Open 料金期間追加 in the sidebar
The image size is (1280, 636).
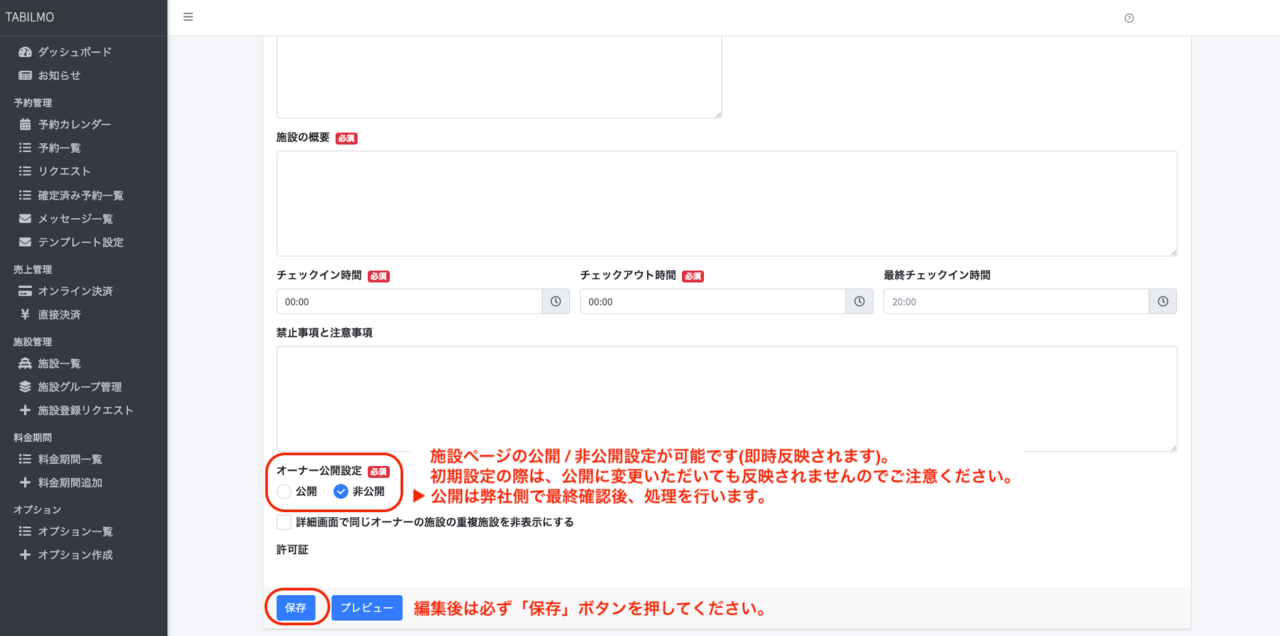click(x=70, y=483)
